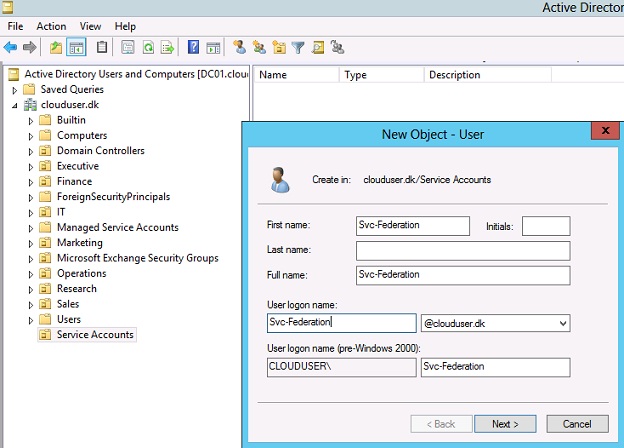This screenshot has height=448, width=624.
Task: Expand the Users container arrow
Action: tap(31, 320)
